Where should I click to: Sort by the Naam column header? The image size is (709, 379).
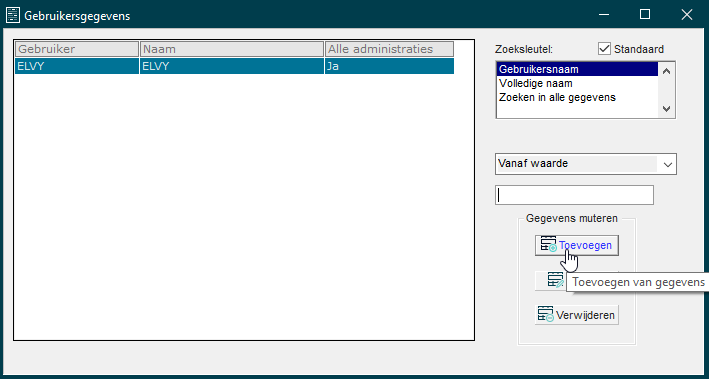(232, 49)
